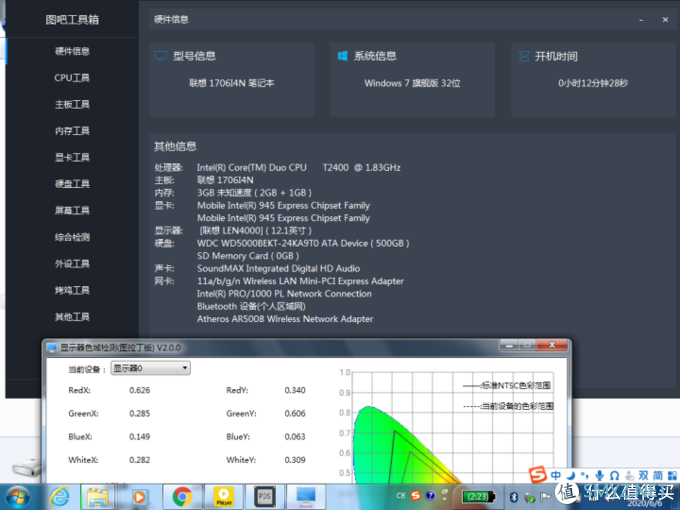
Task: Open 硬件信息 in the toolbox sidebar
Action: click(72, 51)
